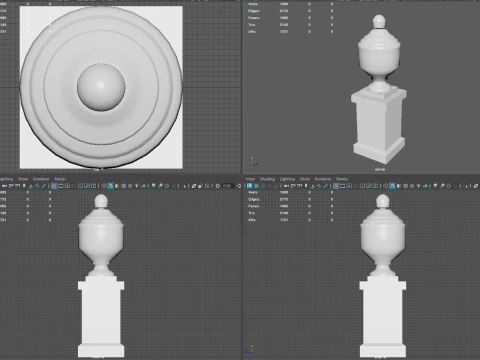The image size is (480, 360).
Task: Open Renderer menu in front view panel
Action: pyautogui.click(x=41, y=179)
